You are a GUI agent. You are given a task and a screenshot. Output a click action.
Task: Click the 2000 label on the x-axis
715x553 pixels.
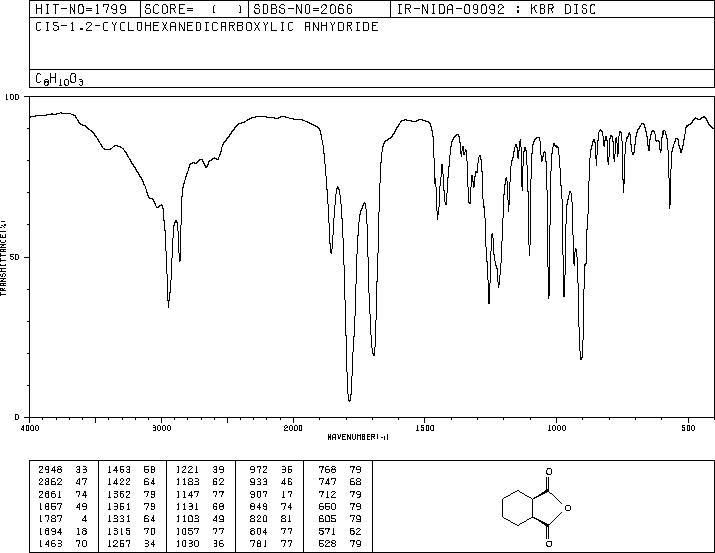[293, 428]
